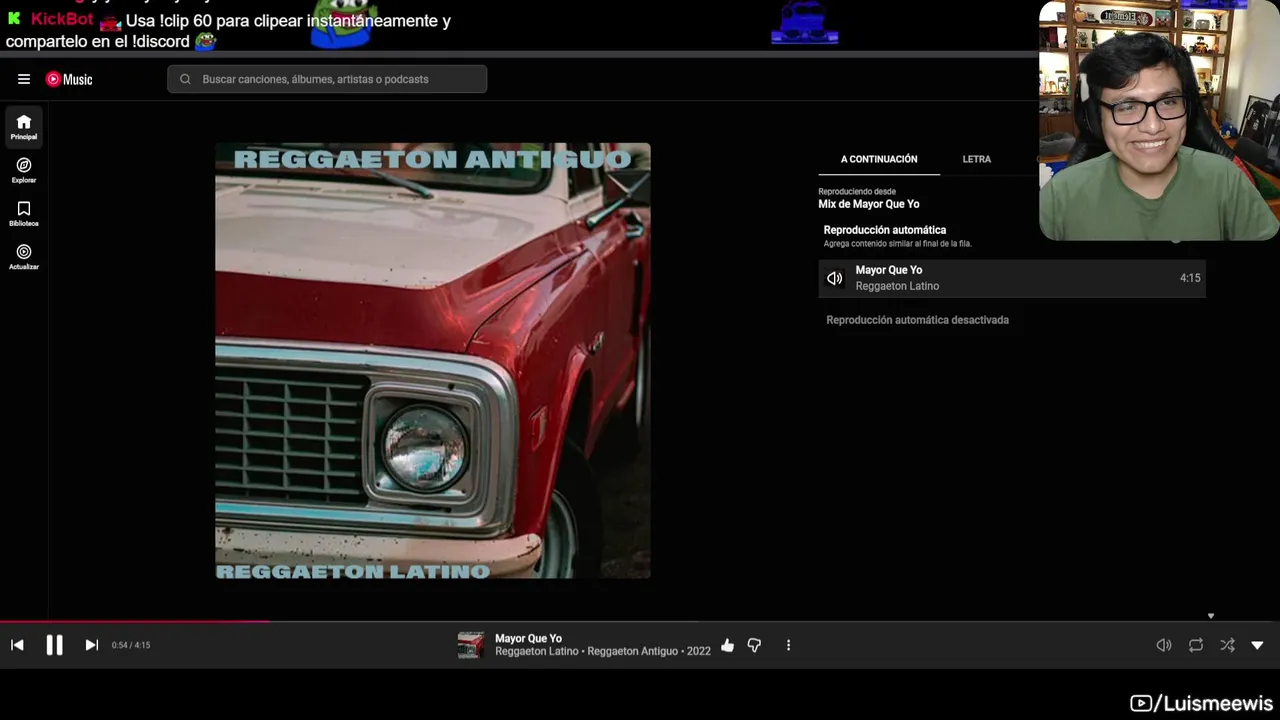Go to Principal home section

click(24, 127)
